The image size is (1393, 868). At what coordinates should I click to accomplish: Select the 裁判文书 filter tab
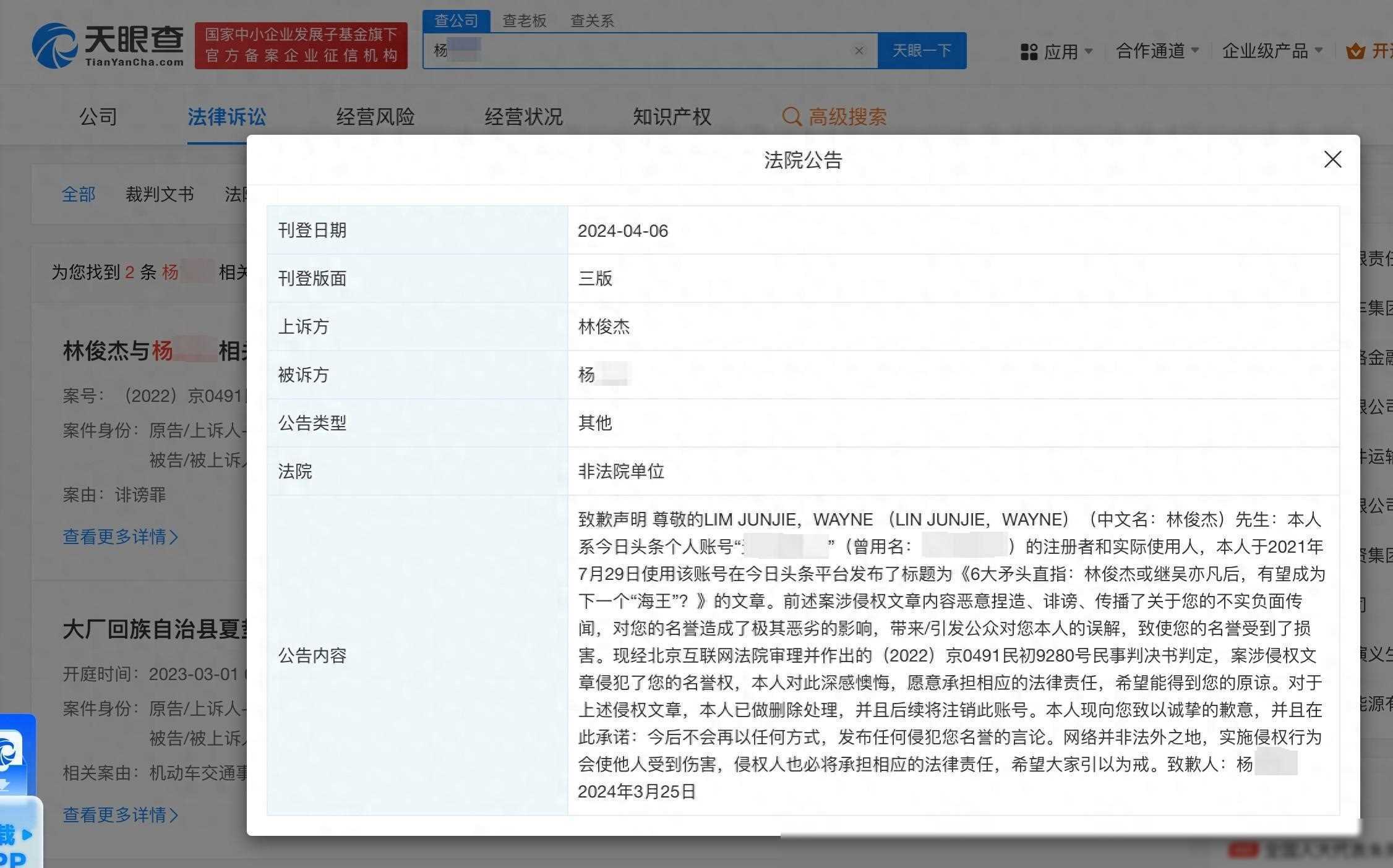click(x=160, y=194)
